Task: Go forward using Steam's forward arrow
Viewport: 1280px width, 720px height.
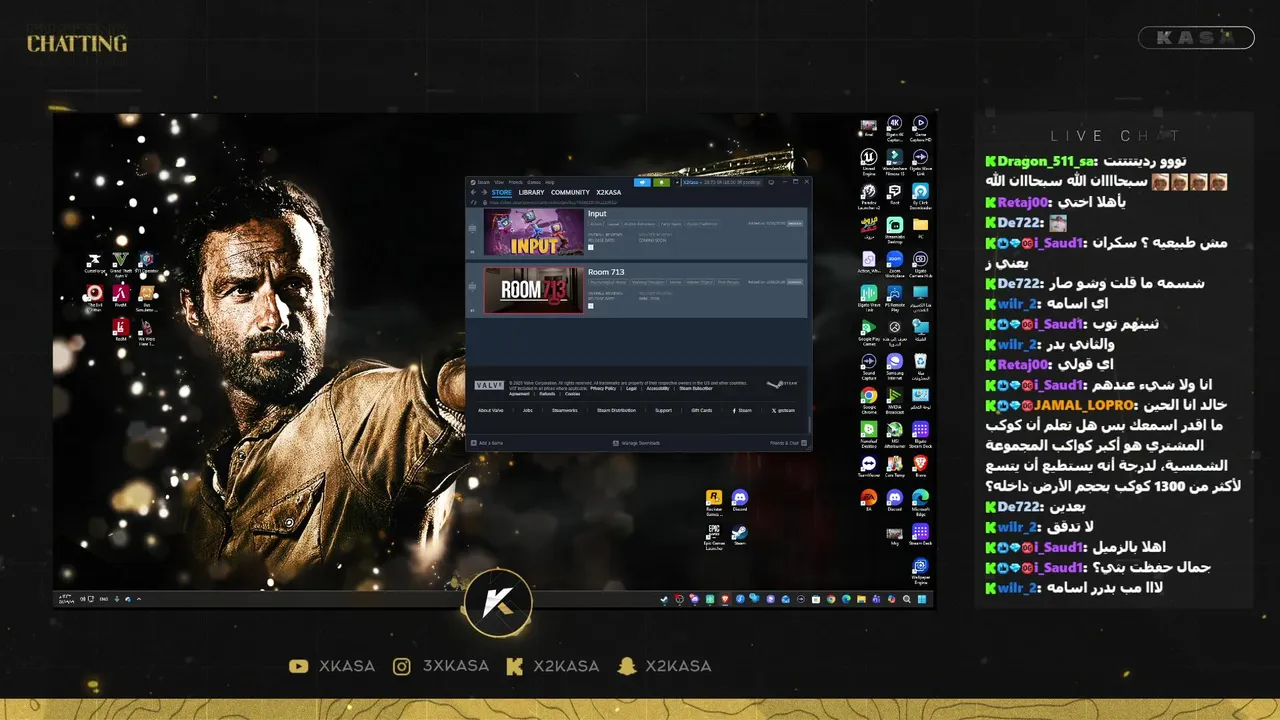Action: point(484,192)
